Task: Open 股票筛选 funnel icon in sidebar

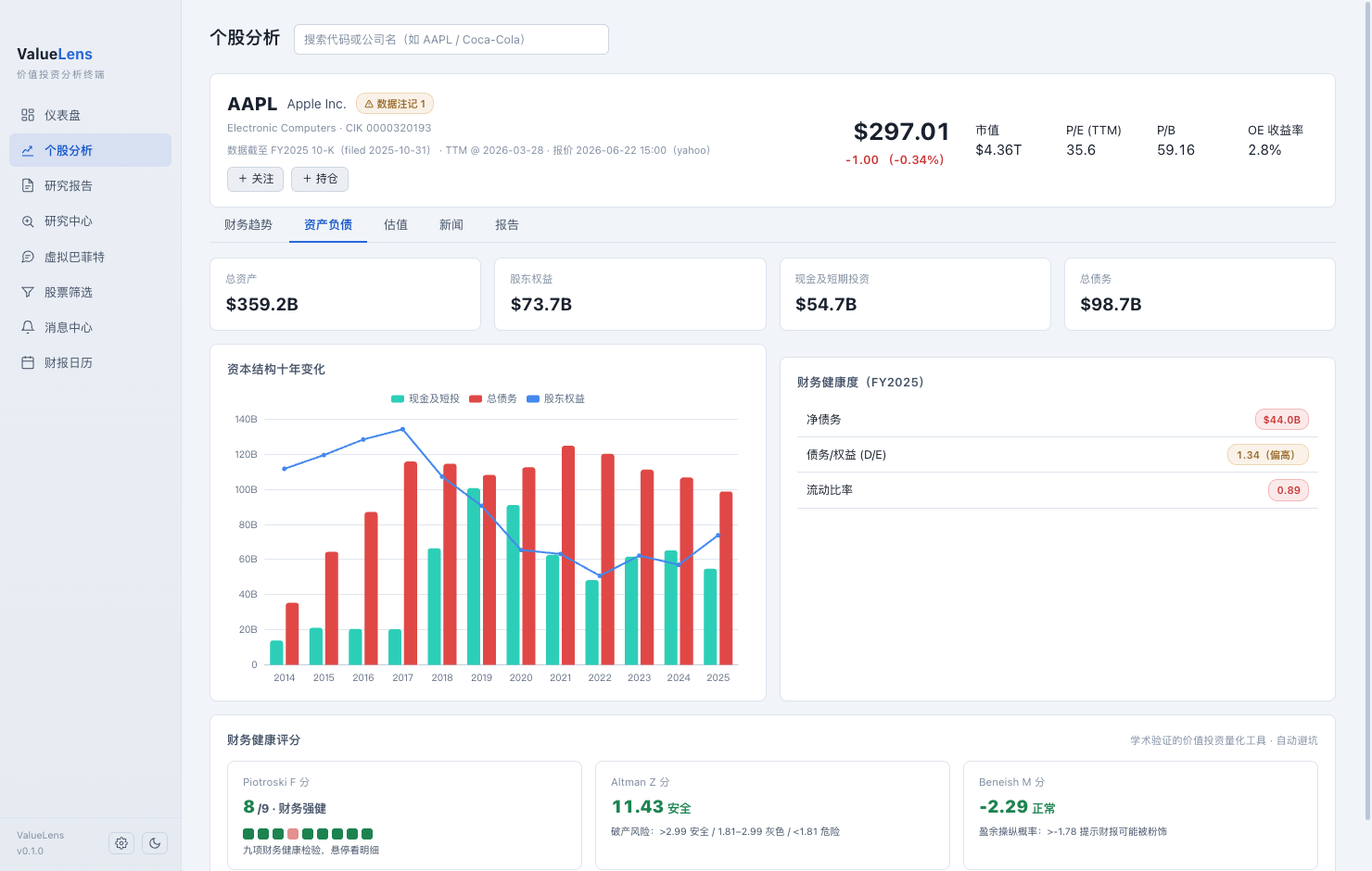Action: pos(28,292)
